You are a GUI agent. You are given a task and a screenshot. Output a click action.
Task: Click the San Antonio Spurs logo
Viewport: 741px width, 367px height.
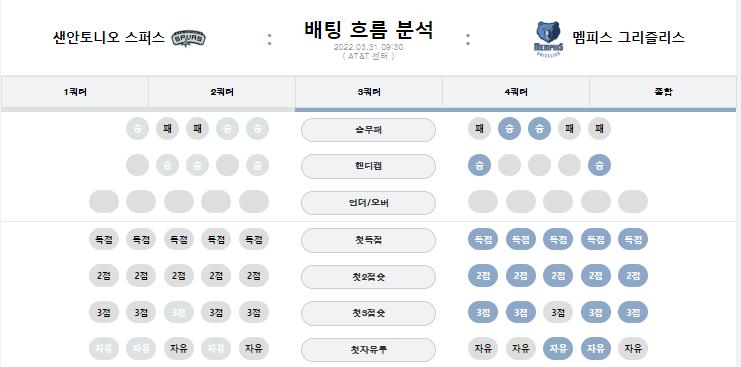click(x=188, y=38)
